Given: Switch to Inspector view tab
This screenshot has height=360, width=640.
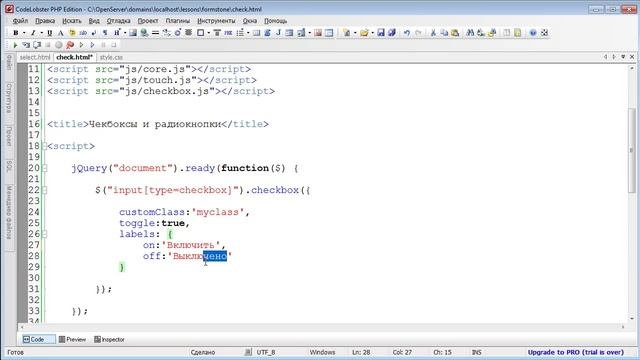Looking at the screenshot, I should (109, 340).
